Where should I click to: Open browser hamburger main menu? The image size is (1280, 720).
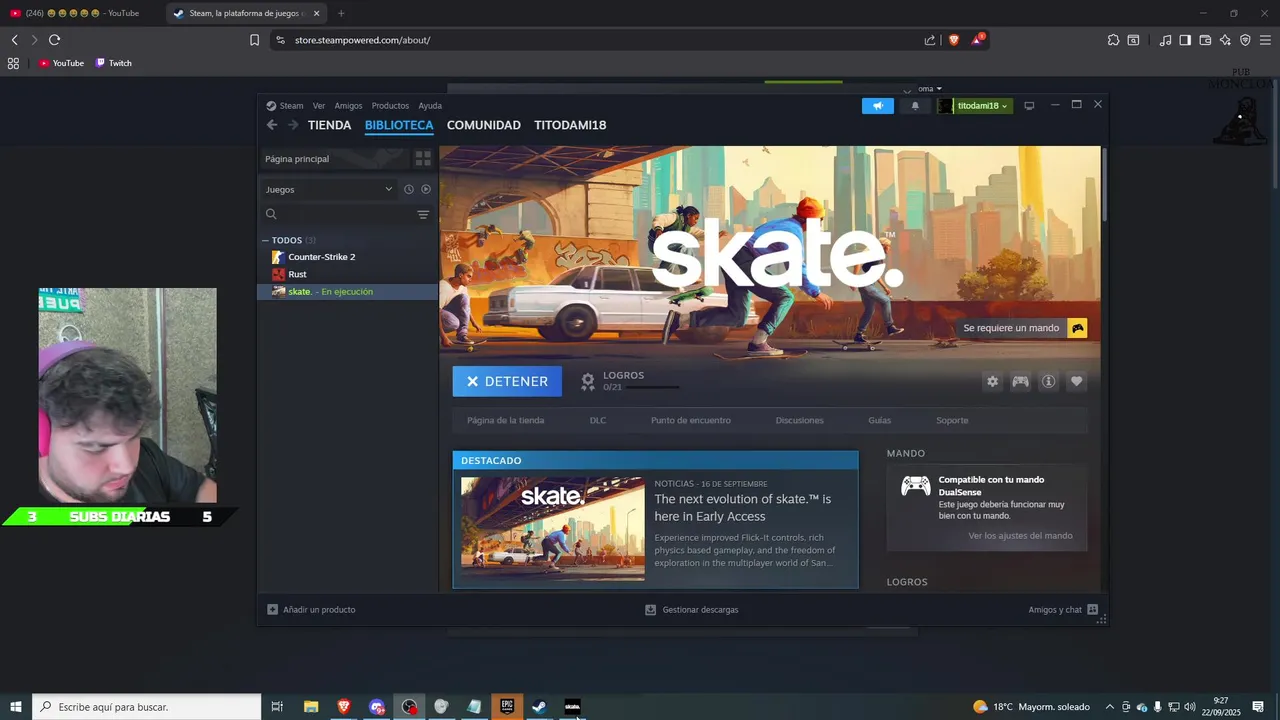click(x=1265, y=40)
